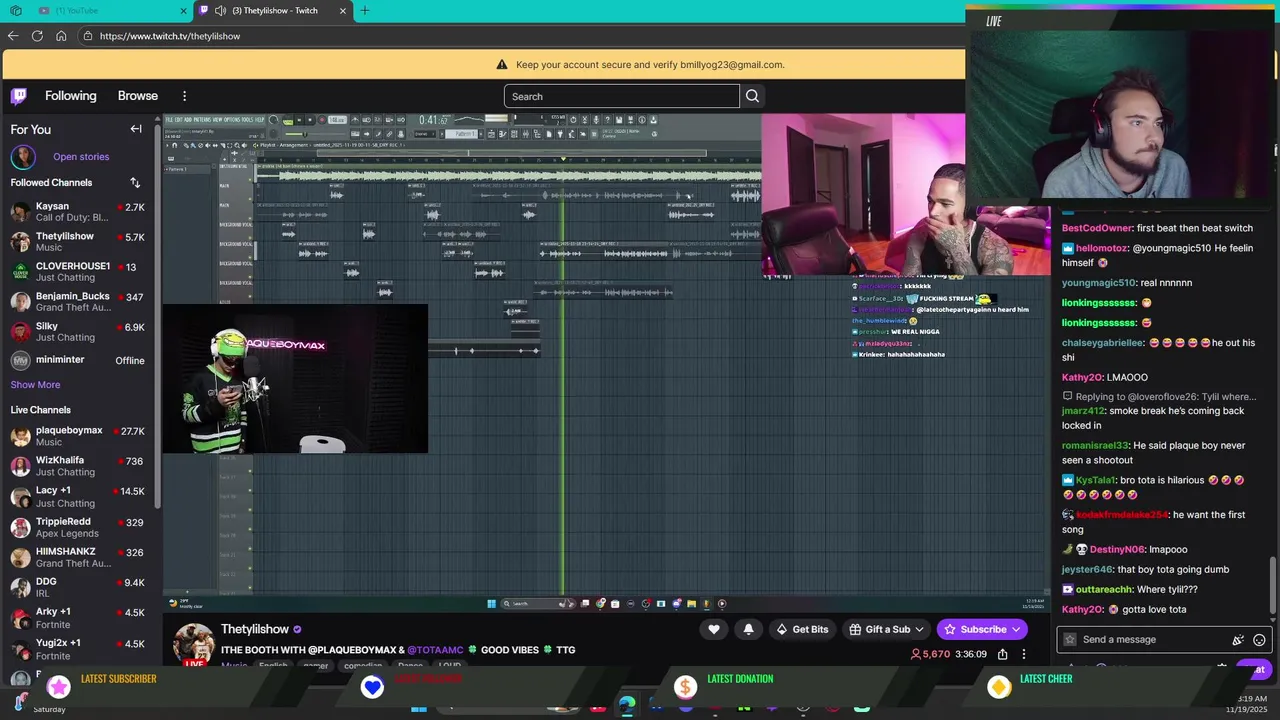Image resolution: width=1280 pixels, height=720 pixels.
Task: Click the party popper celebration icon in chat
Action: pyautogui.click(x=1238, y=640)
